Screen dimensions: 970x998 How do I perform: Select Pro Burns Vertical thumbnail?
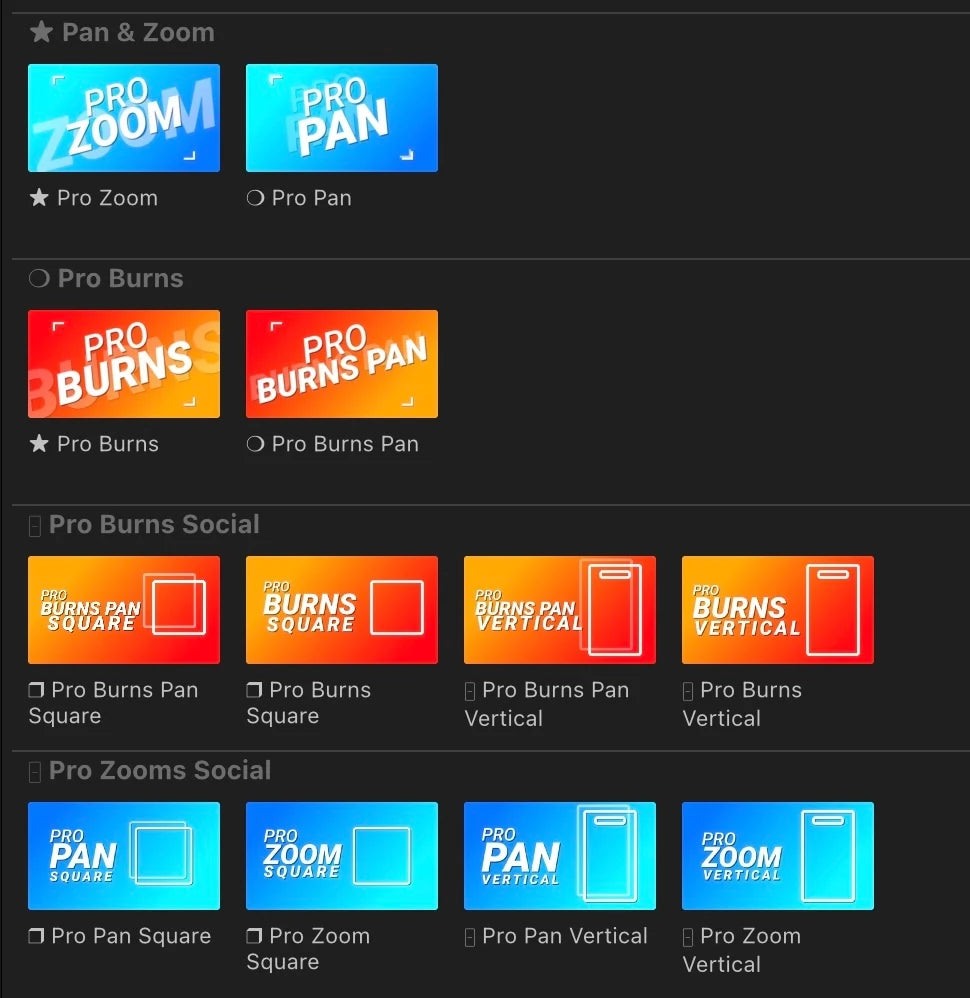[778, 610]
